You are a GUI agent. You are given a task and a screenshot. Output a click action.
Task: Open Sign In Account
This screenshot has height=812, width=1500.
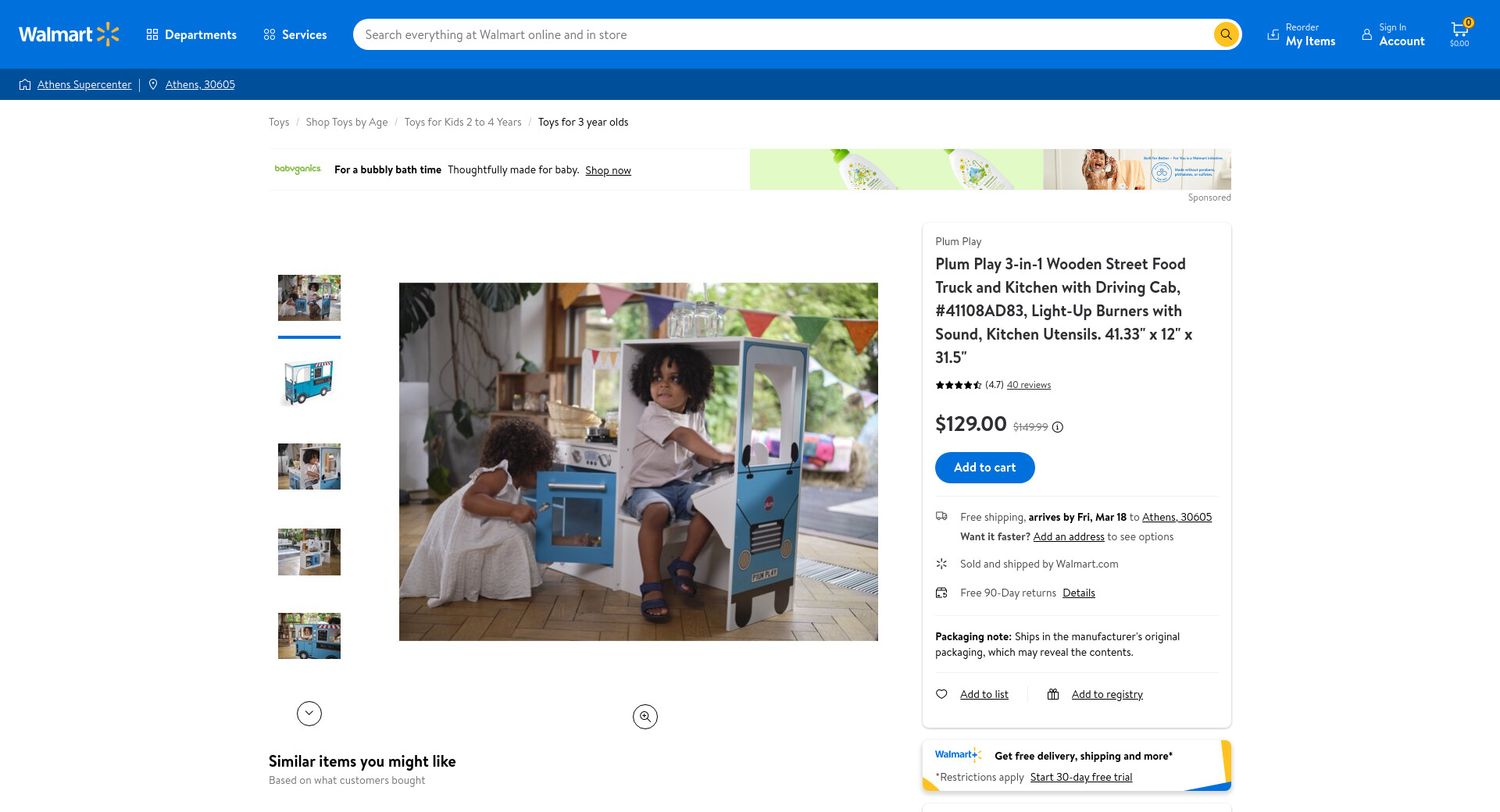[1393, 34]
